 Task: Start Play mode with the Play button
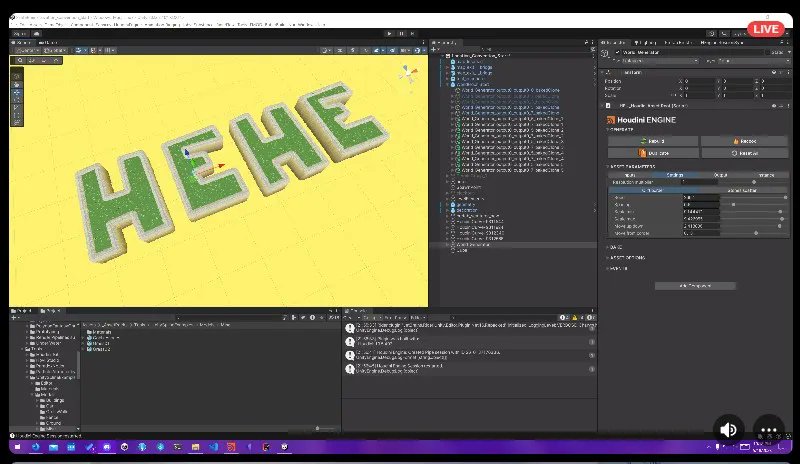389,34
